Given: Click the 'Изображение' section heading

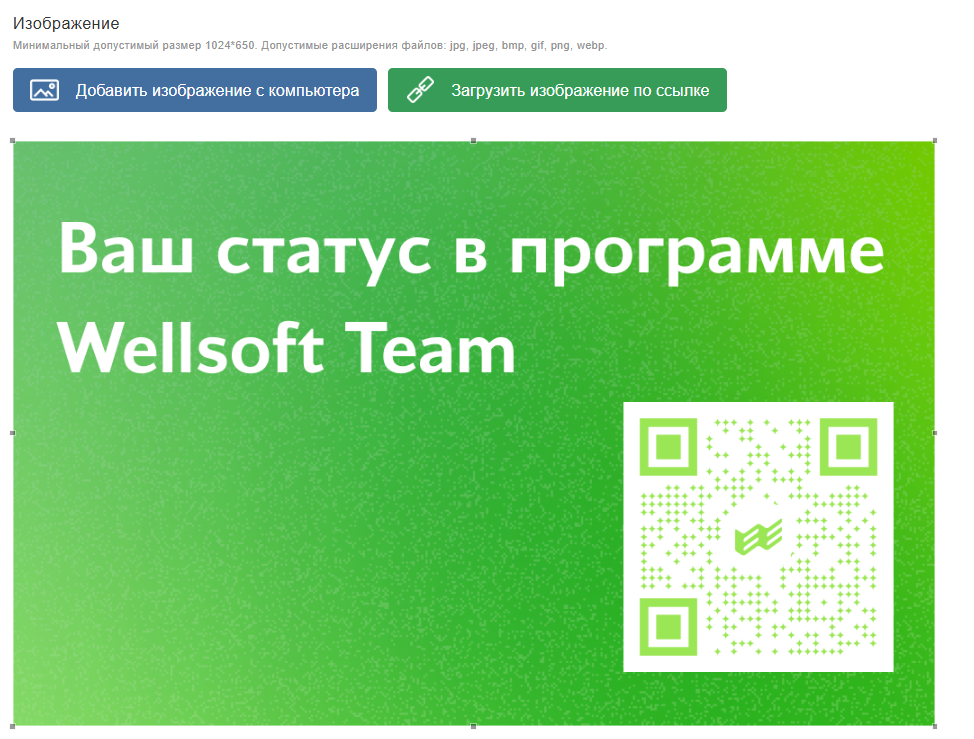Looking at the screenshot, I should (66, 23).
